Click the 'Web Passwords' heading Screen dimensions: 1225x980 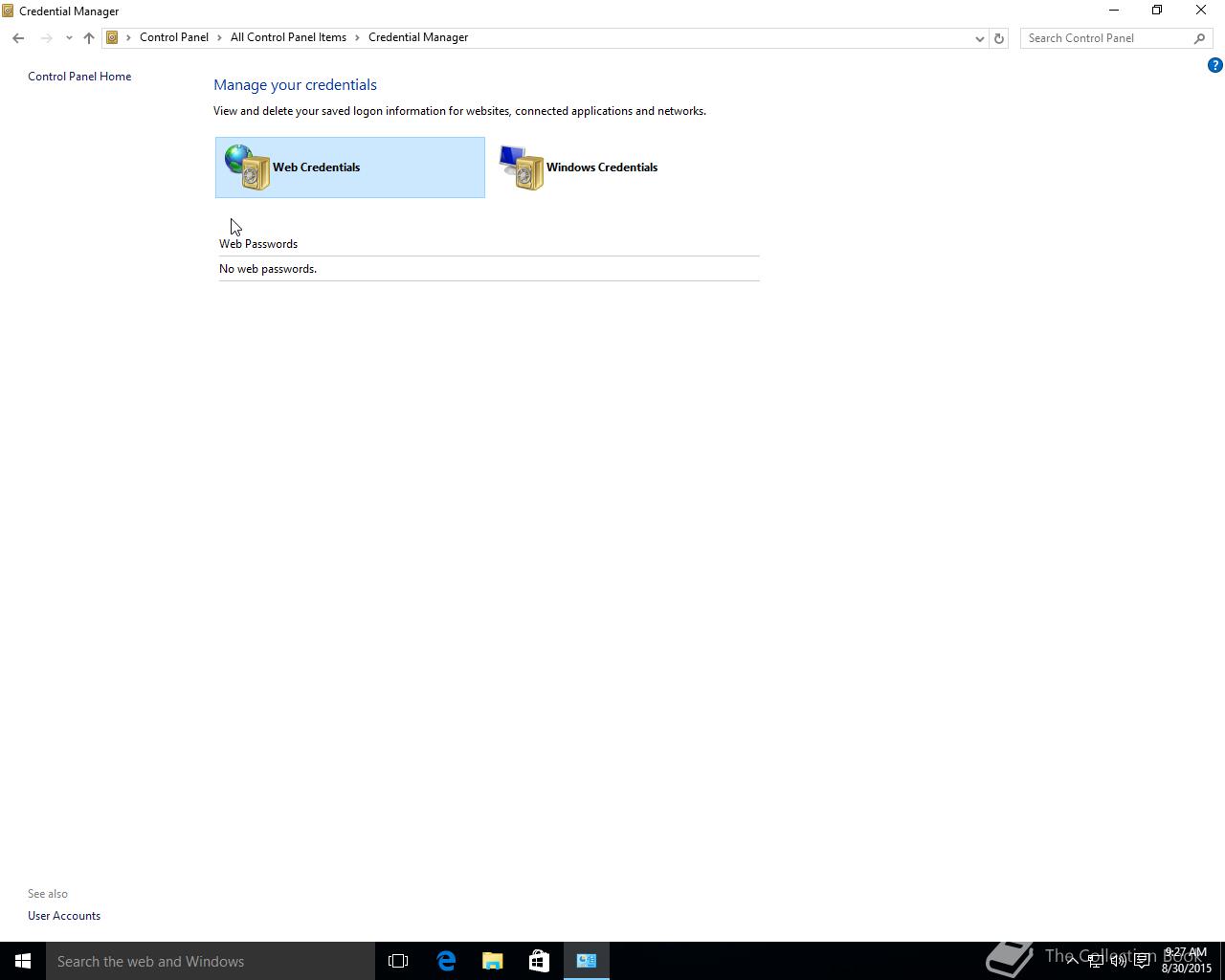click(x=258, y=244)
